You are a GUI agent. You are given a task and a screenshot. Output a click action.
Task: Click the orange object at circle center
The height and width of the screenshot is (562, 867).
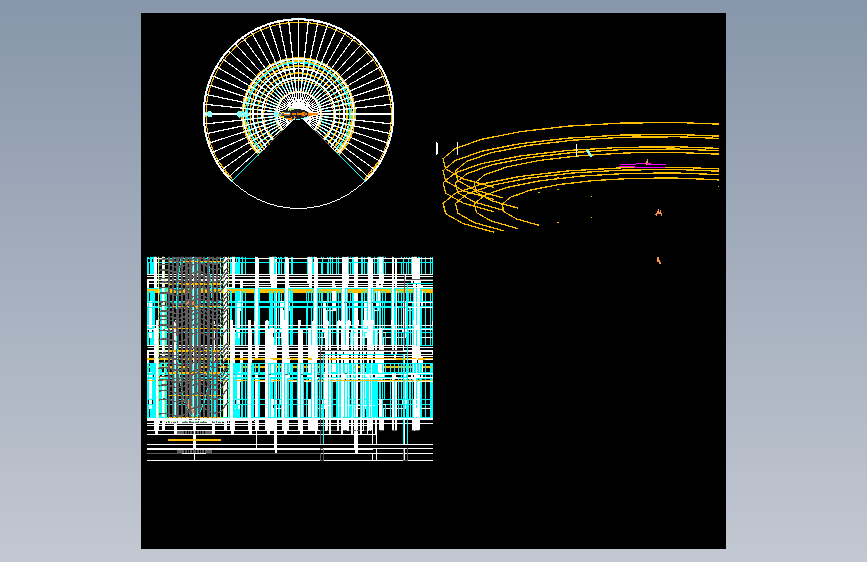(297, 115)
